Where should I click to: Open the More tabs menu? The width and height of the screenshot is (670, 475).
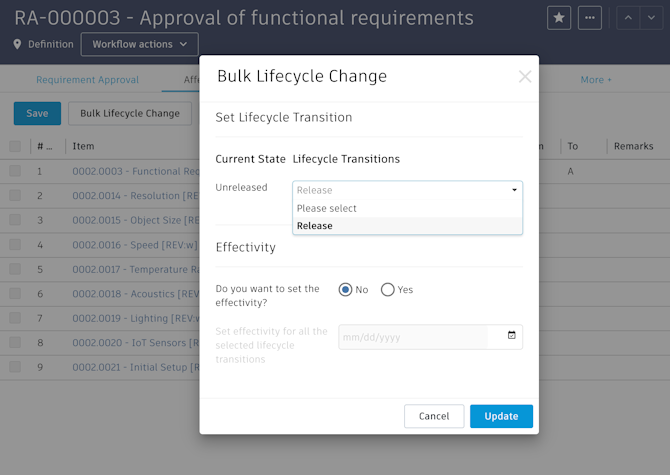click(x=596, y=80)
